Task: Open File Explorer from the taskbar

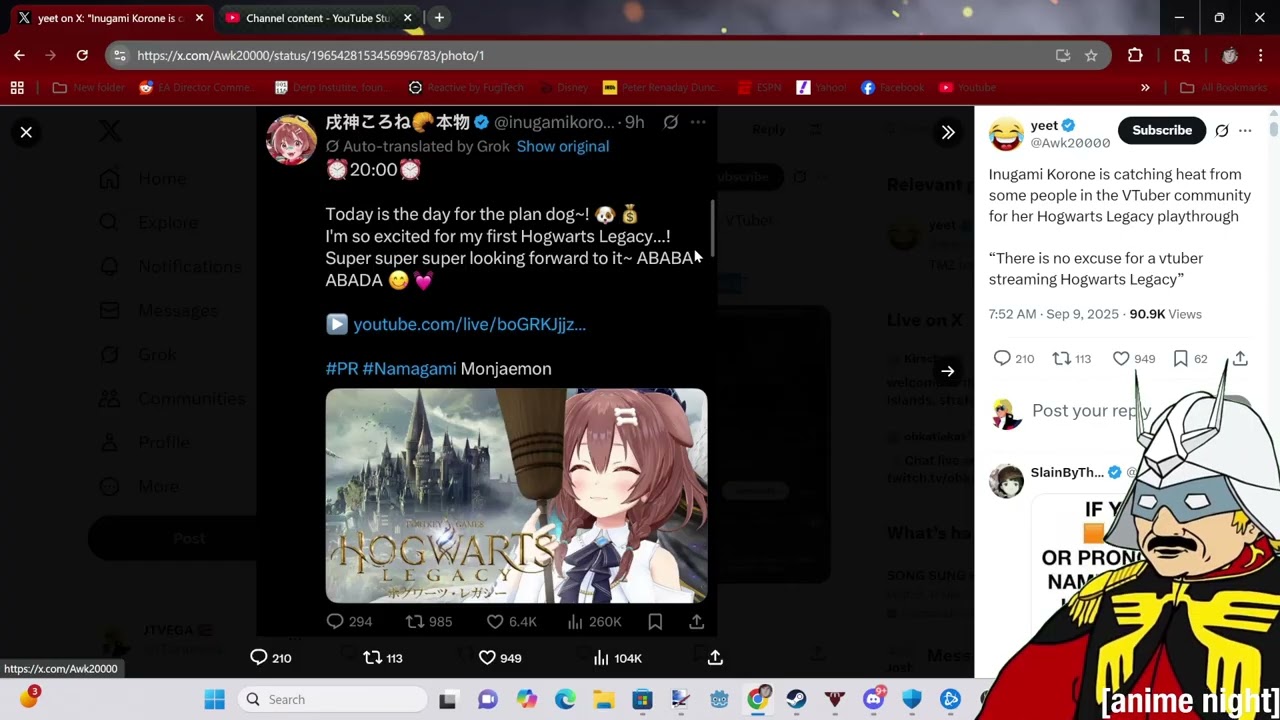Action: pos(604,699)
